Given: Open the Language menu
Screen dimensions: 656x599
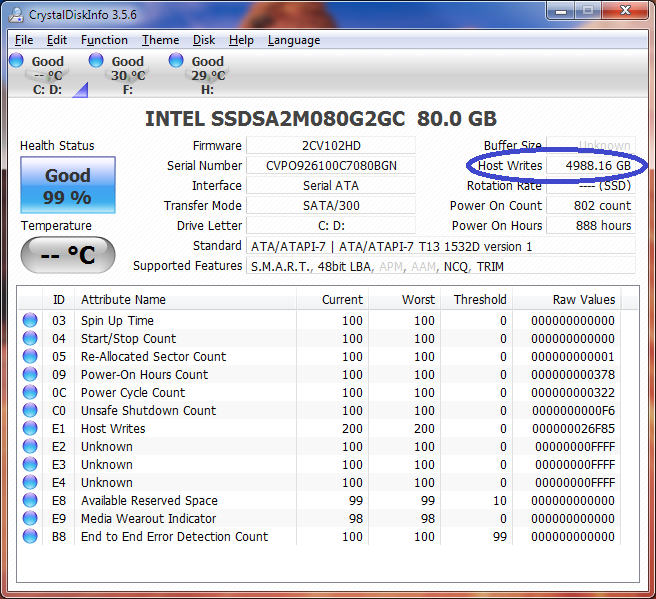Looking at the screenshot, I should 294,40.
